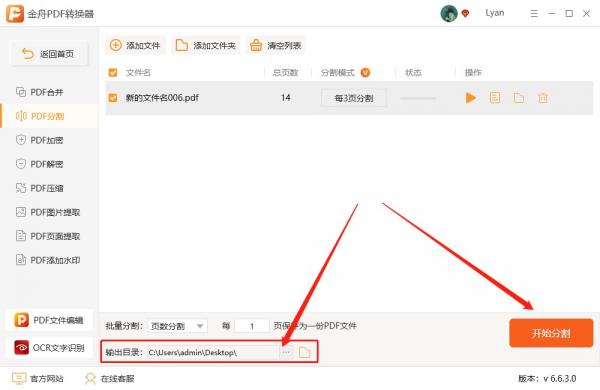Click the 金舟PDF转换器 app logo
The image size is (600, 390).
[15, 14]
